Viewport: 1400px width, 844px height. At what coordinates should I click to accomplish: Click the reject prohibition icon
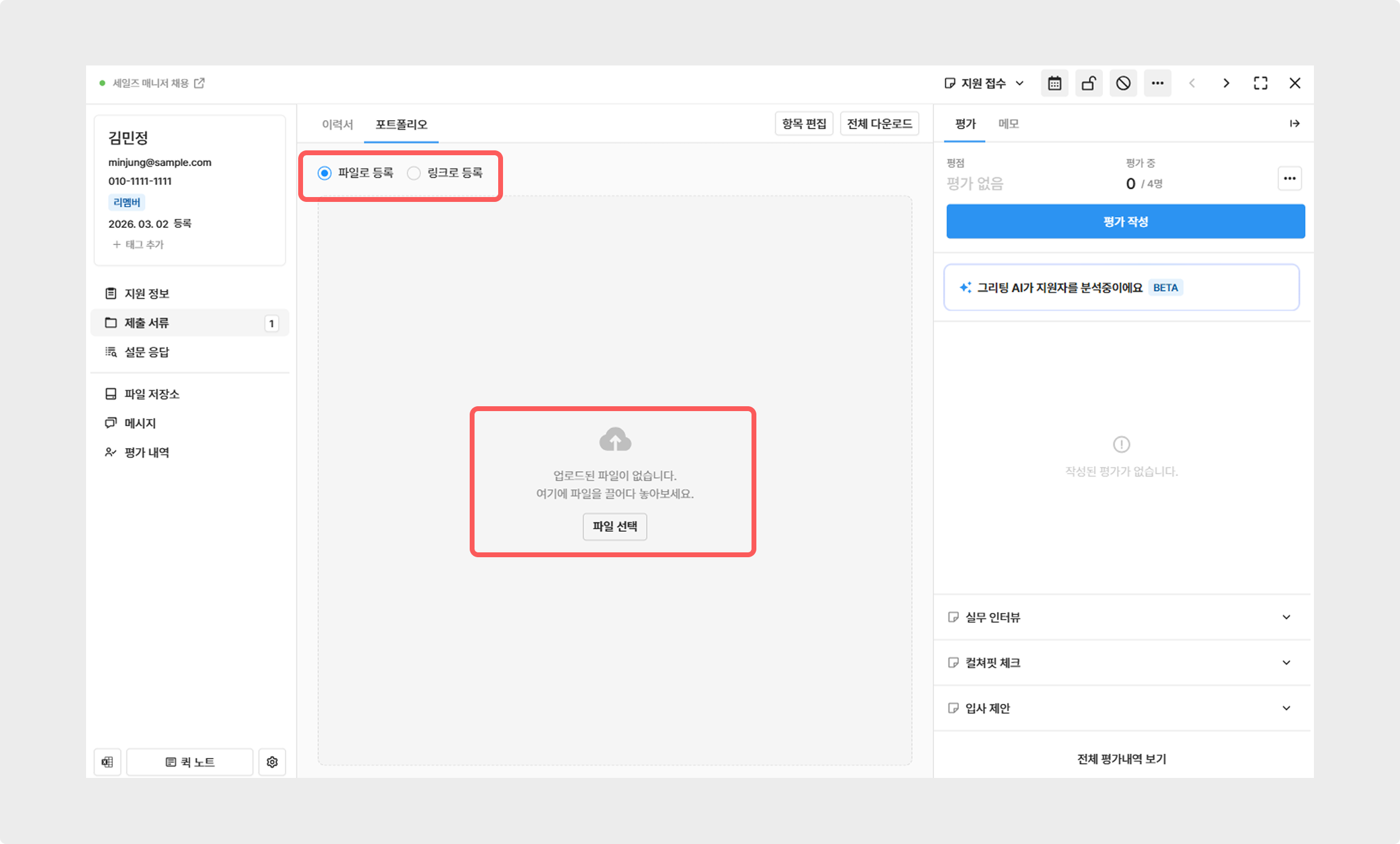[1123, 83]
